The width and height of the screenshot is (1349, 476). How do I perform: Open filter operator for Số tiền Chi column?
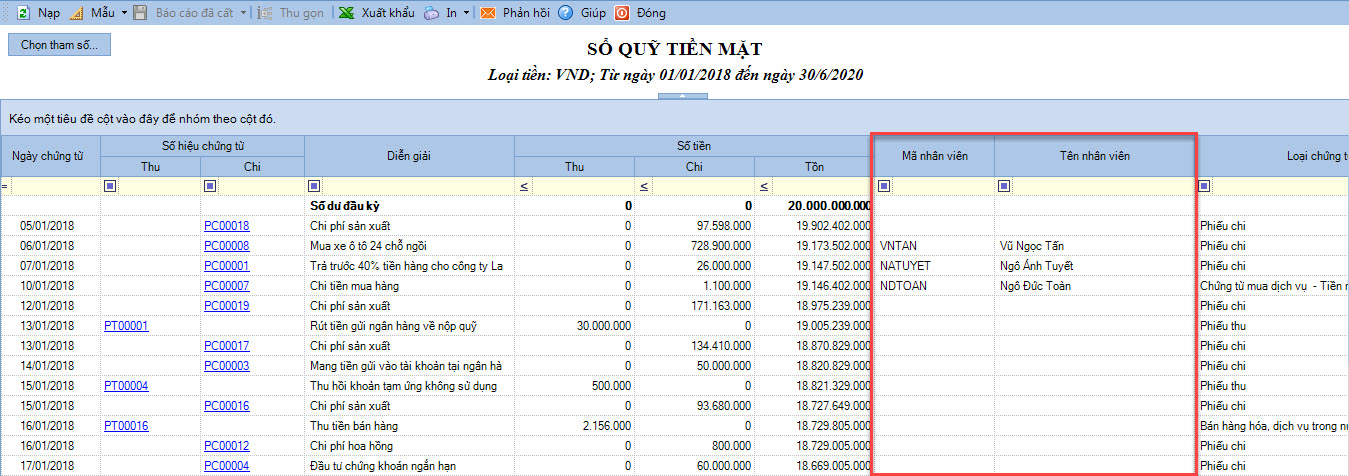click(644, 185)
